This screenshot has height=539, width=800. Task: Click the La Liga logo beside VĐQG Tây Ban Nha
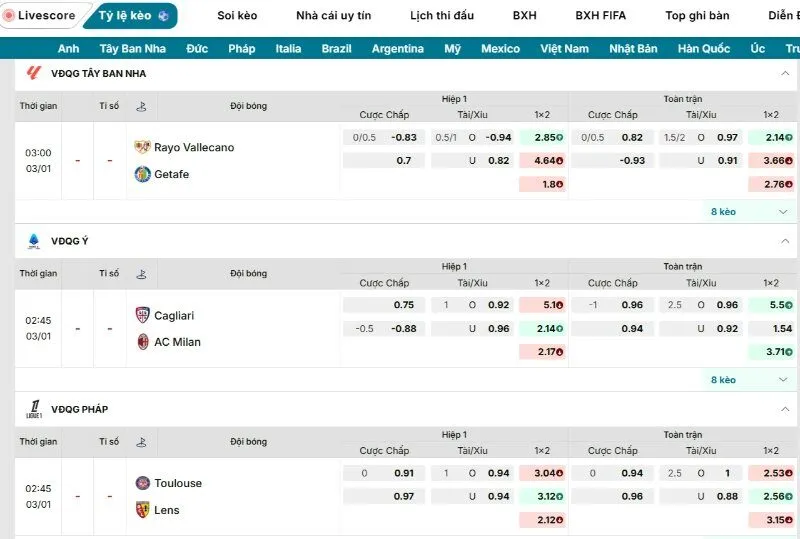[34, 73]
